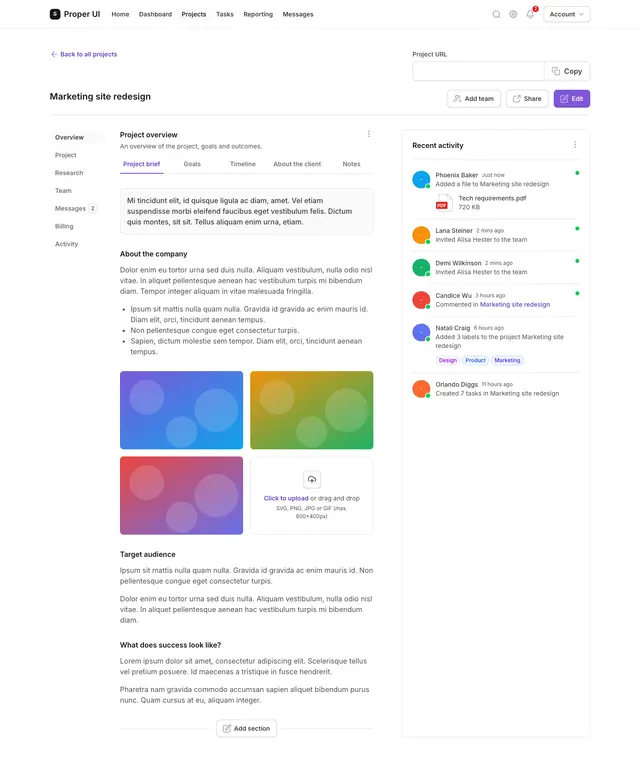
Task: Open Recent activity three-dot menu
Action: pos(575,144)
